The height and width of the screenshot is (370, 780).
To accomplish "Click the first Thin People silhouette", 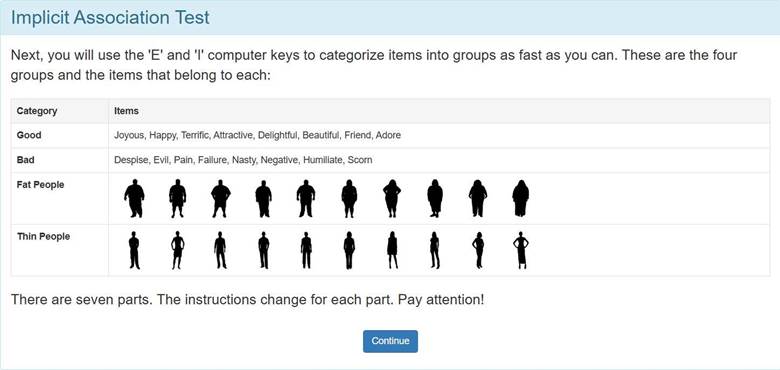I will click(134, 250).
